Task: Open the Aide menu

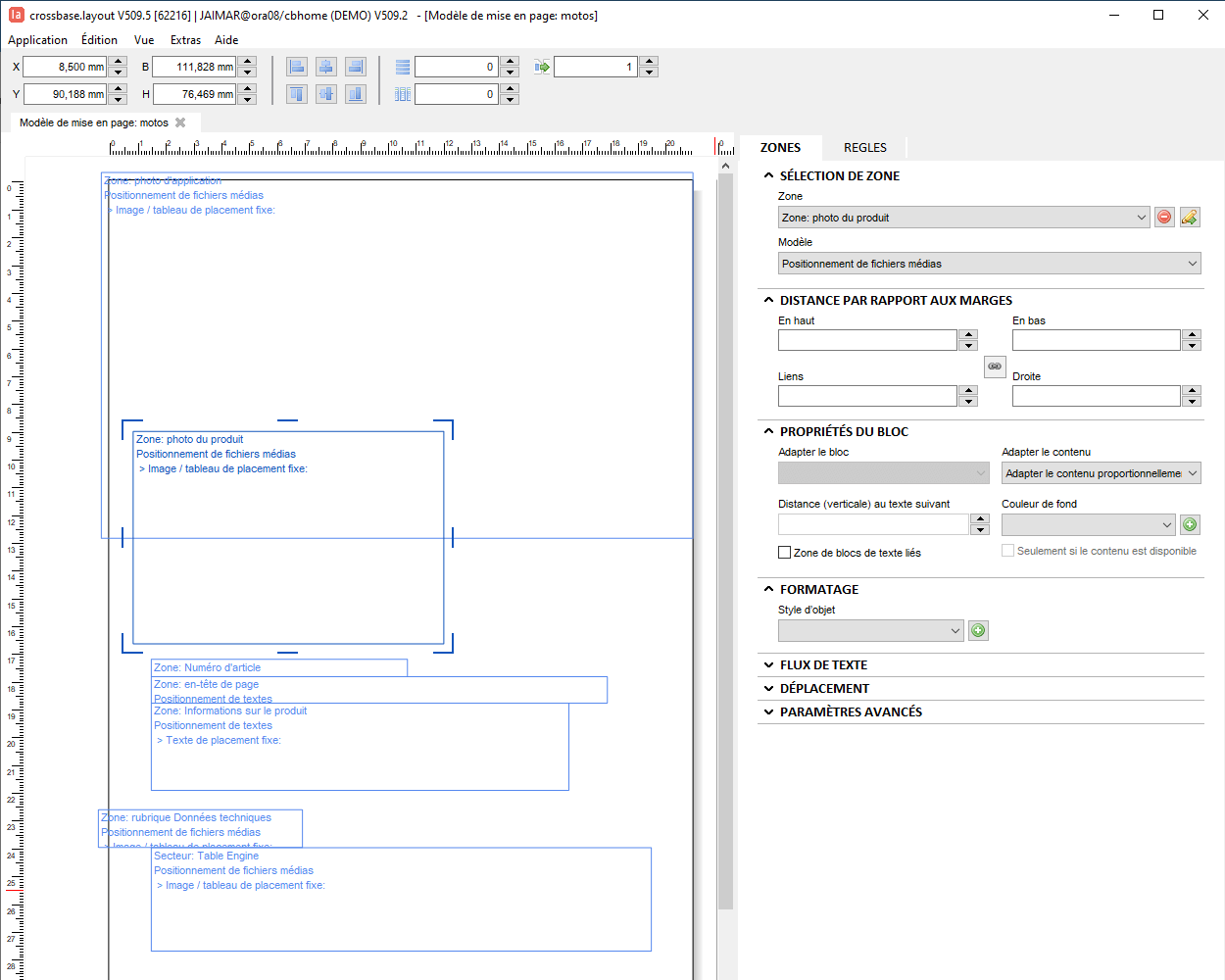Action: click(x=226, y=40)
